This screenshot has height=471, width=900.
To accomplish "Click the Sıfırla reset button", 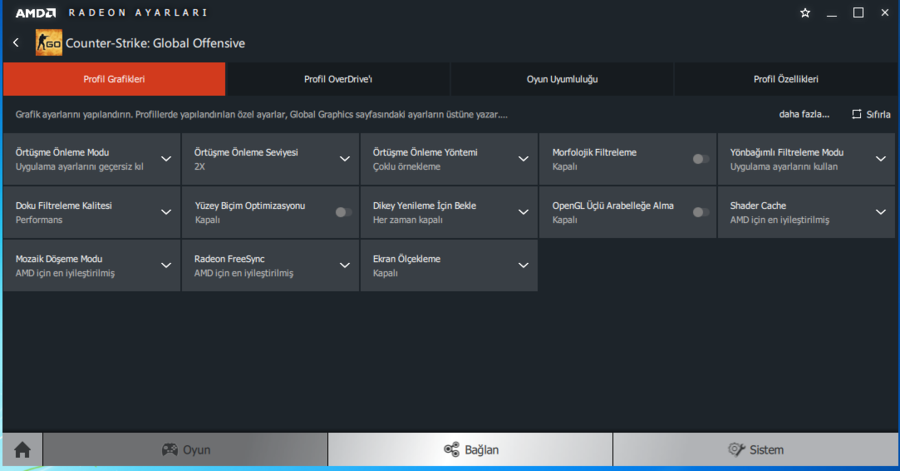I will tap(871, 114).
